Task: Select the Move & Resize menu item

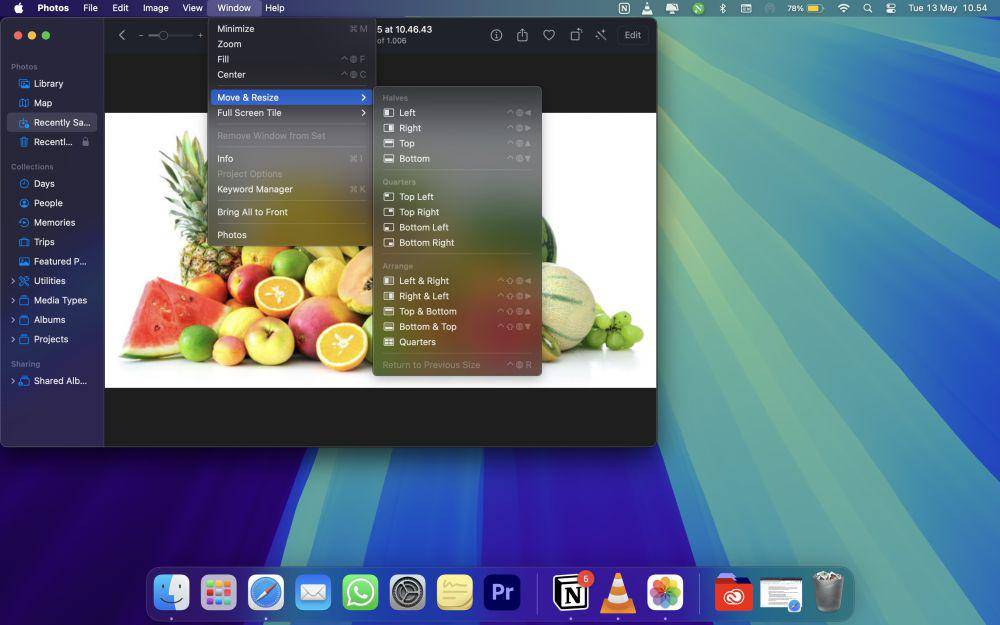Action: [291, 98]
